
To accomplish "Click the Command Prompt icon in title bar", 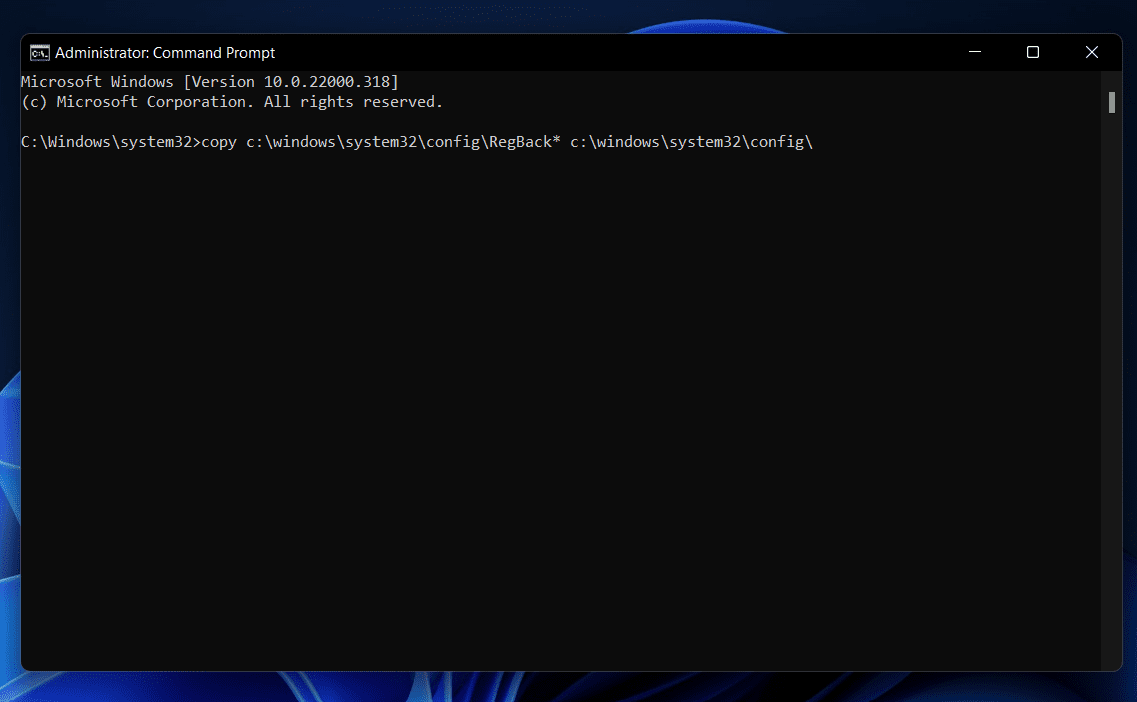I will click(40, 53).
